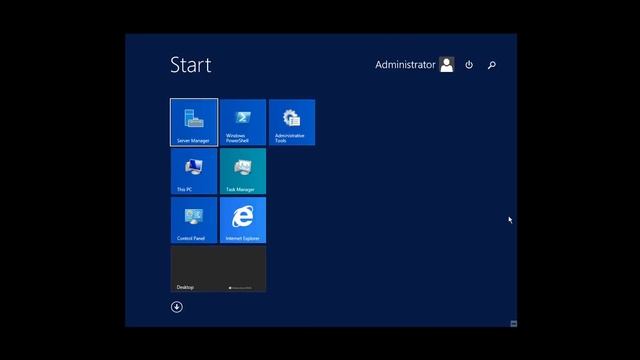Launch the Task Manager tile
640x360 pixels.
[243, 171]
